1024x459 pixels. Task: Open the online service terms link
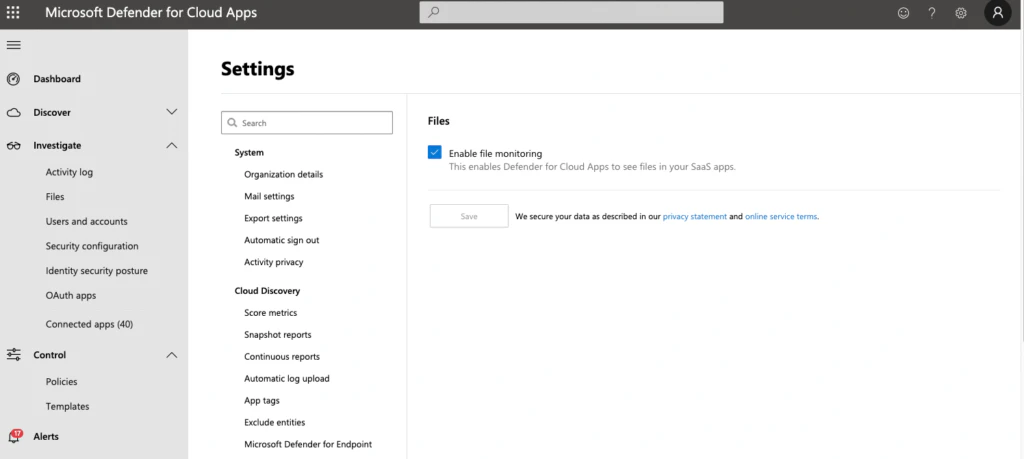click(781, 216)
